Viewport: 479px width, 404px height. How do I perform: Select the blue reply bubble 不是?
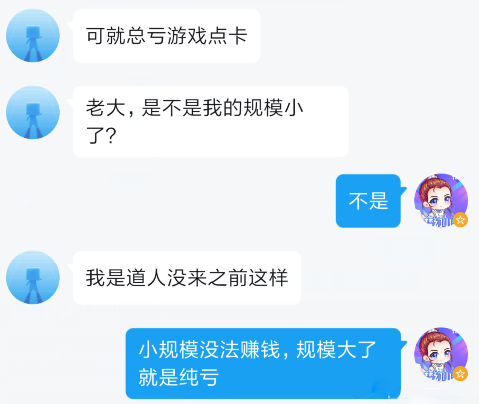click(x=368, y=201)
